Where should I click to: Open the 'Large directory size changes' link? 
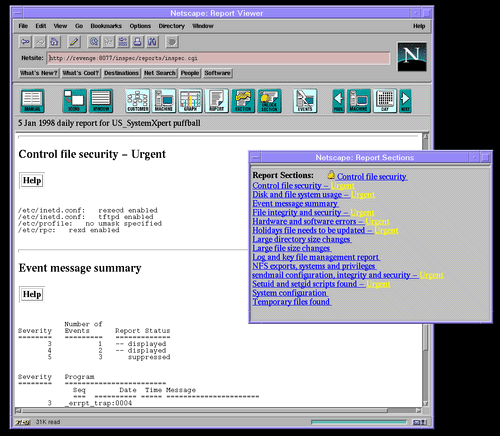coord(302,240)
